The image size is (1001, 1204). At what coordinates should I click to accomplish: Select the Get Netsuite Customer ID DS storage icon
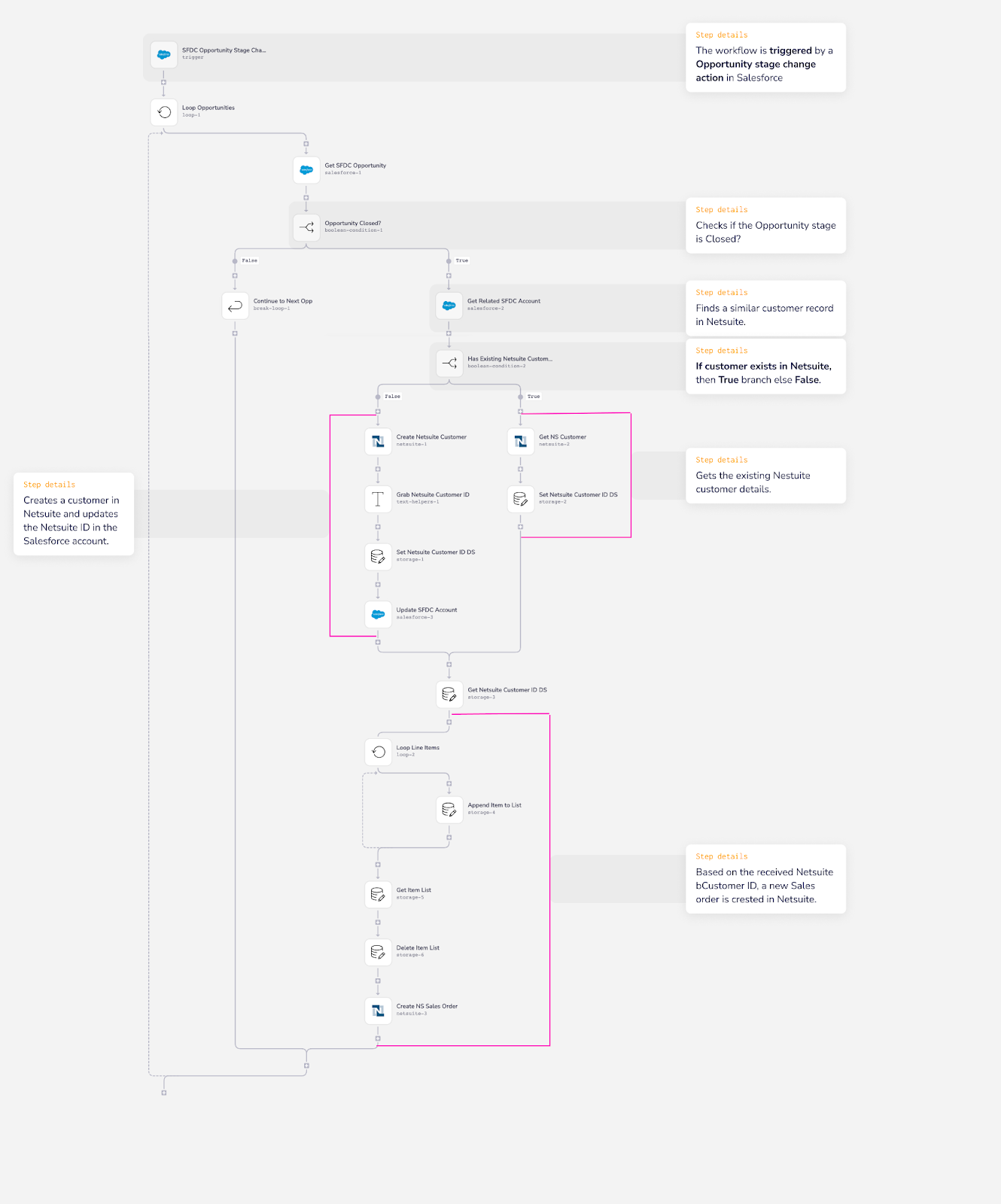tap(449, 694)
